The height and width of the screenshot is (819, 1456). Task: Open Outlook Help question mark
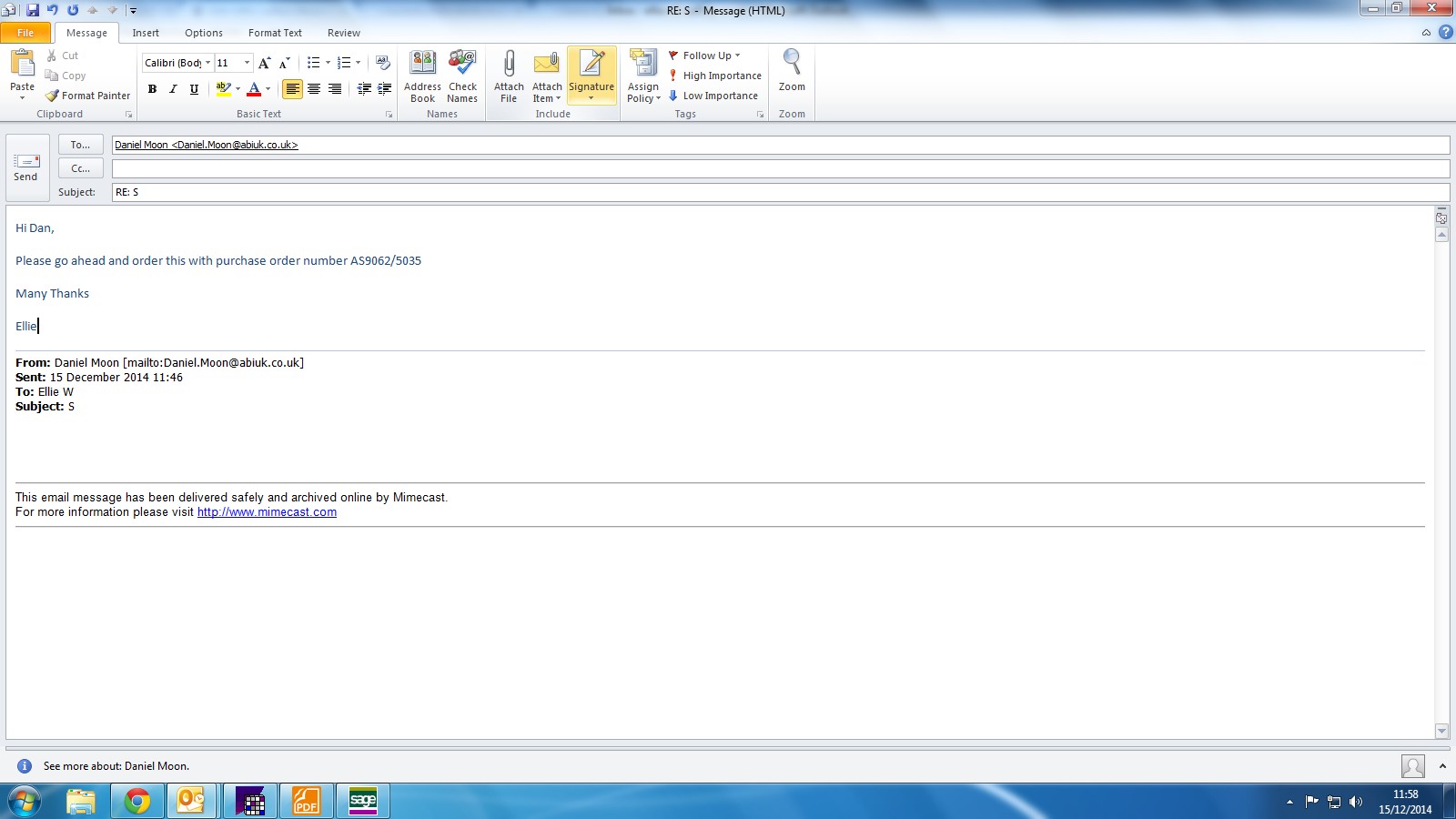coord(1445,33)
